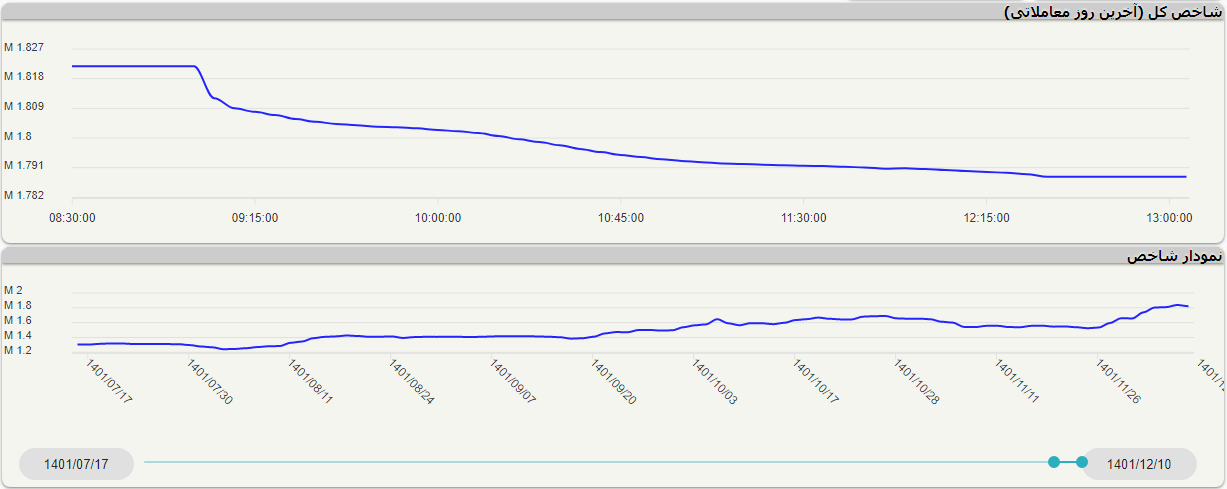
Task: Click the 1401/07/17 start date pill
Action: coord(76,464)
